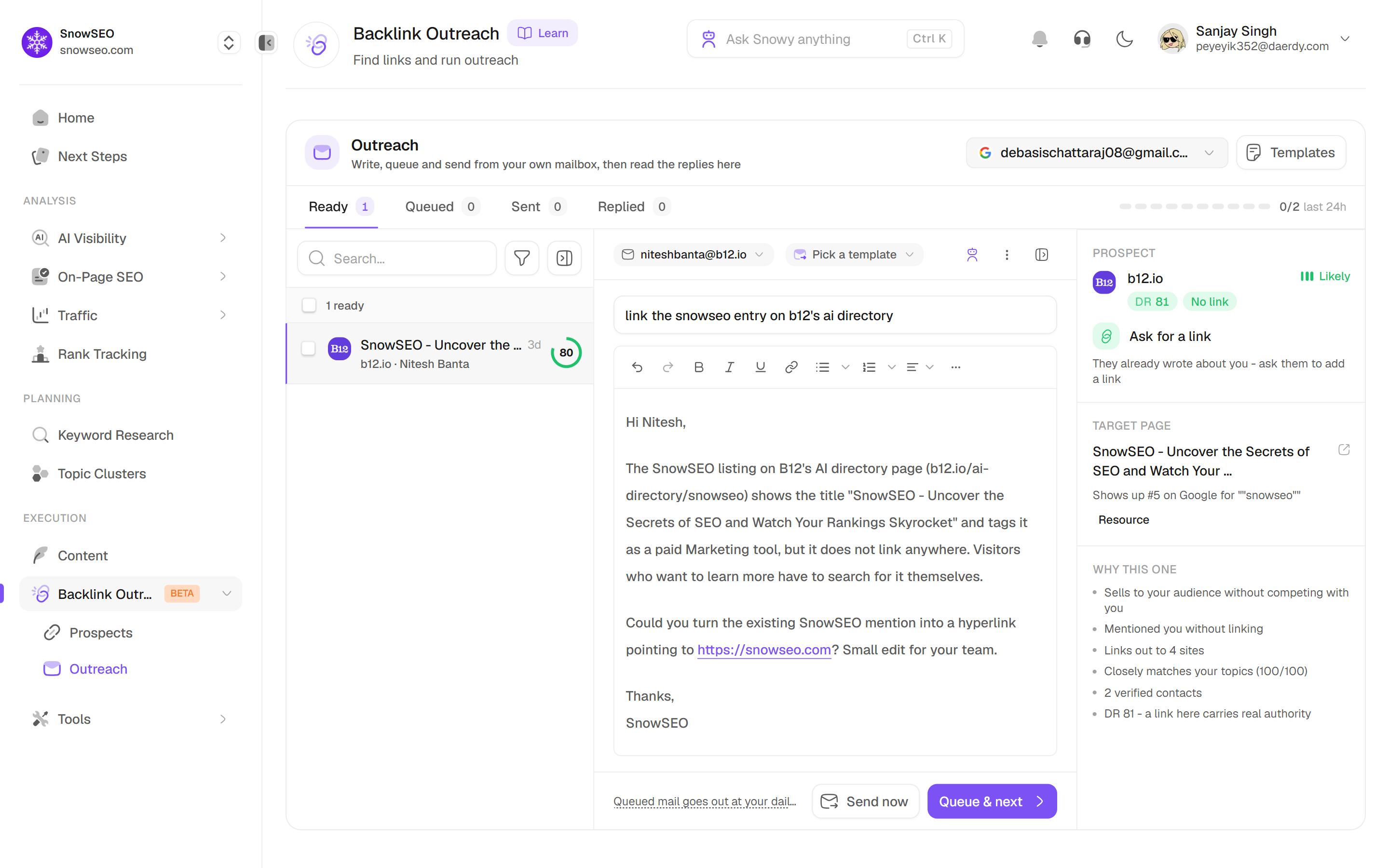Switch to the Sent tab
The width and height of the screenshot is (1389, 868).
[x=538, y=207]
